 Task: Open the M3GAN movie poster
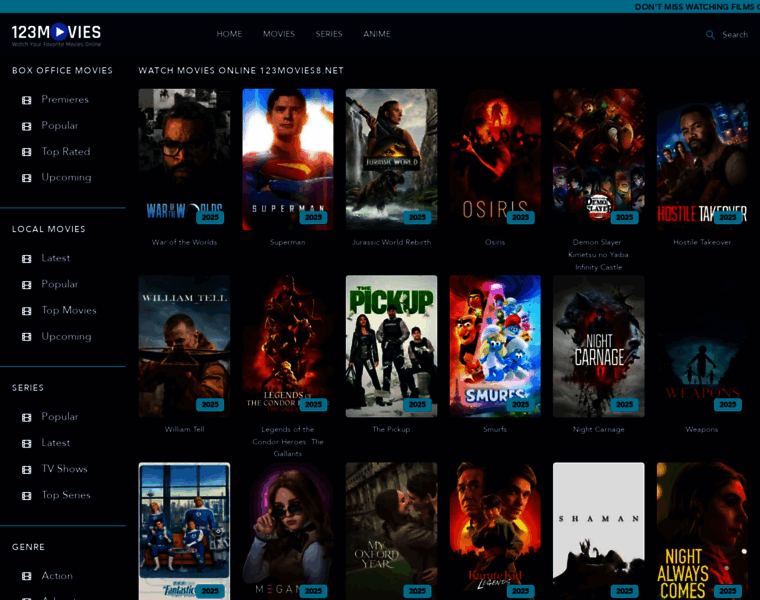(288, 531)
